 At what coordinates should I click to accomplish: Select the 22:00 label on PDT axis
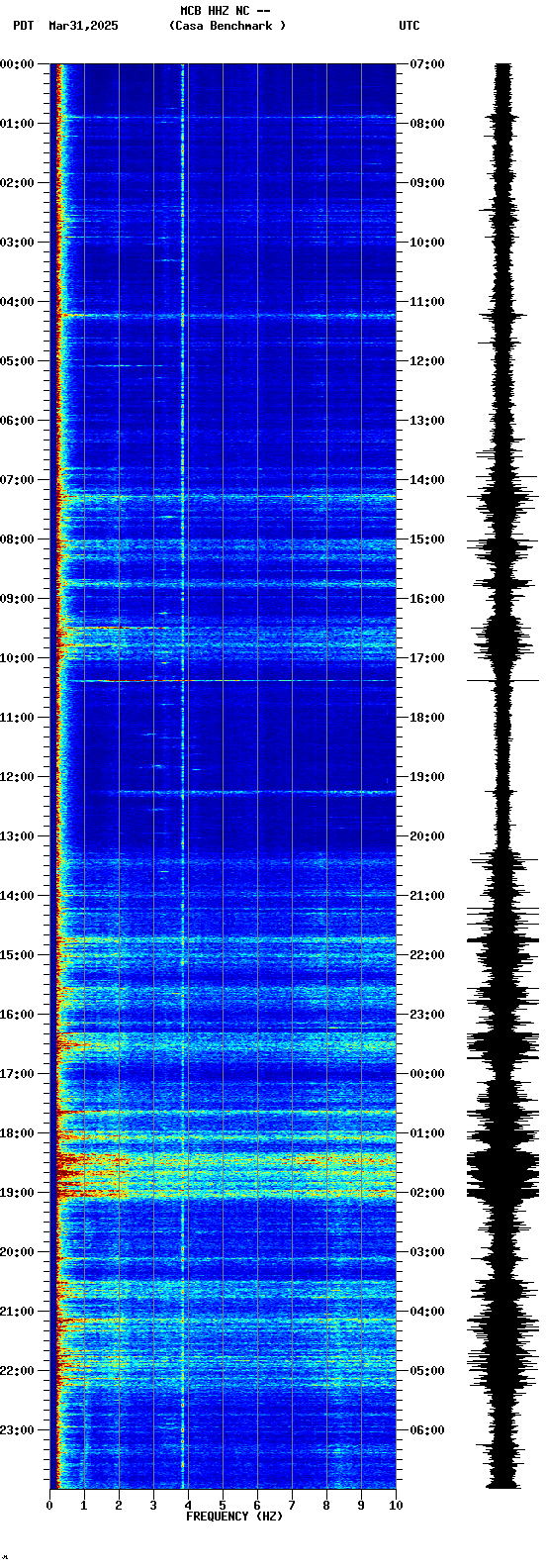[x=17, y=1371]
